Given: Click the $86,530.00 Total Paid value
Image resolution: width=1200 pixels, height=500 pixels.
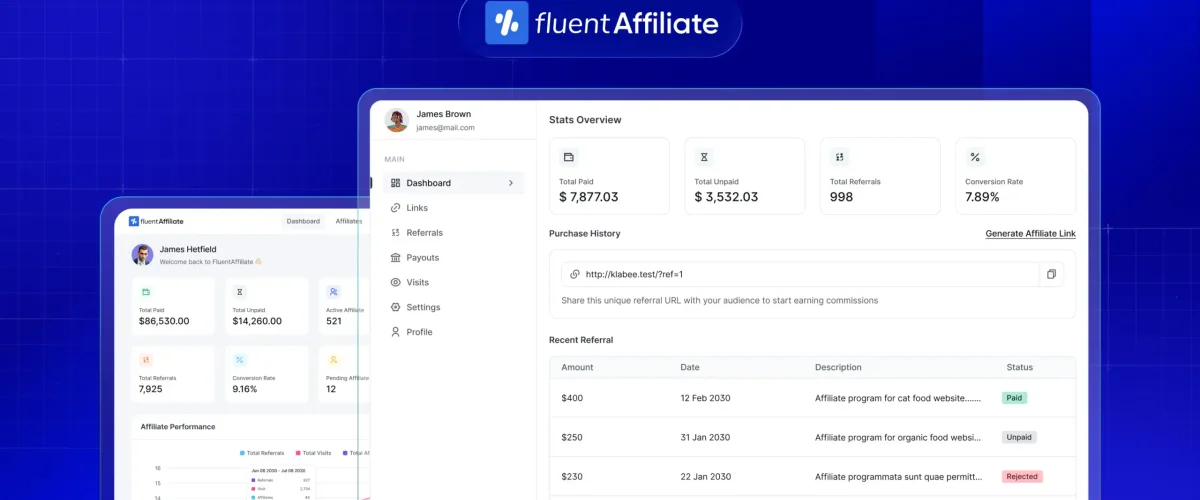Looking at the screenshot, I should (164, 321).
